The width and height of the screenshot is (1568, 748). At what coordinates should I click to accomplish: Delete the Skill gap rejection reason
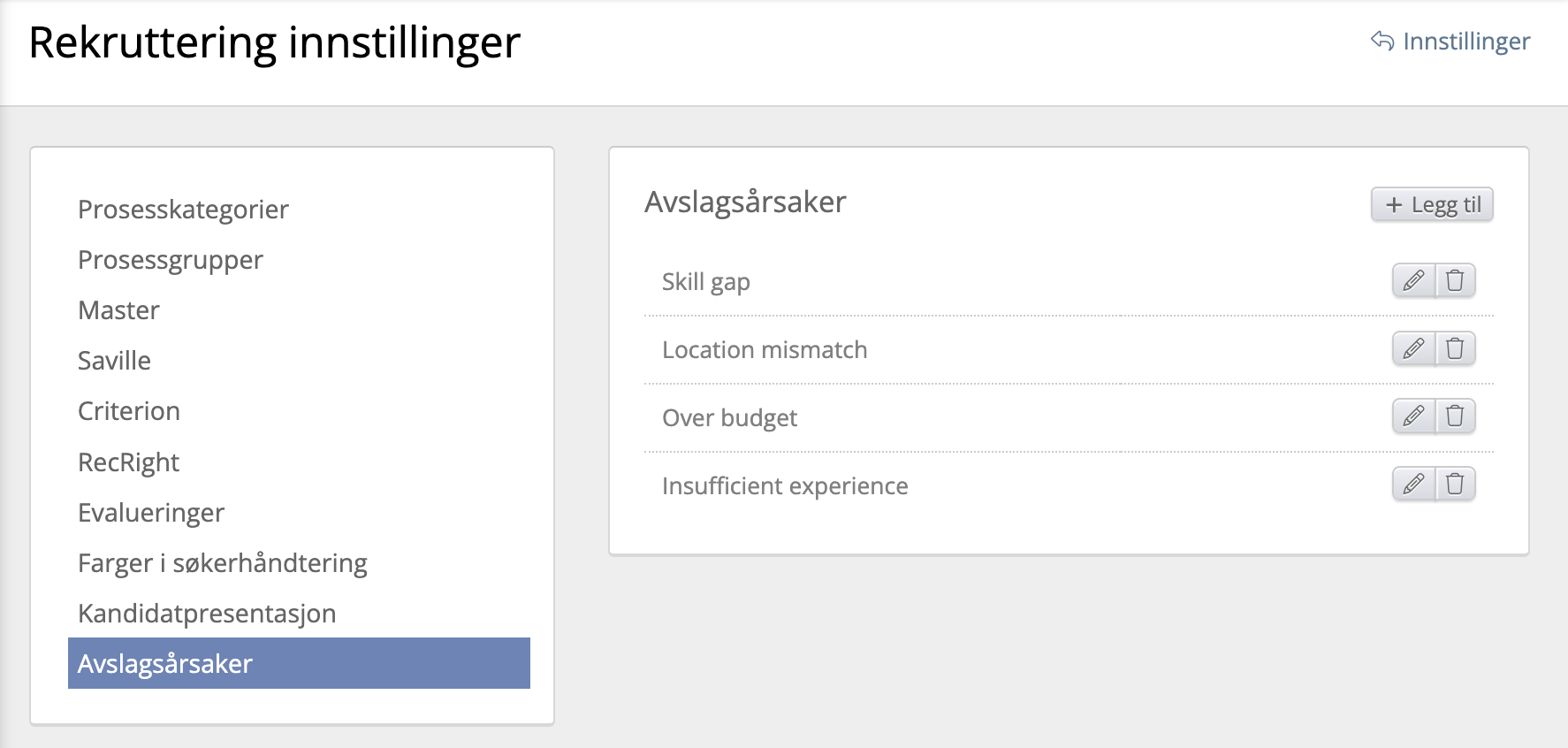[1455, 281]
